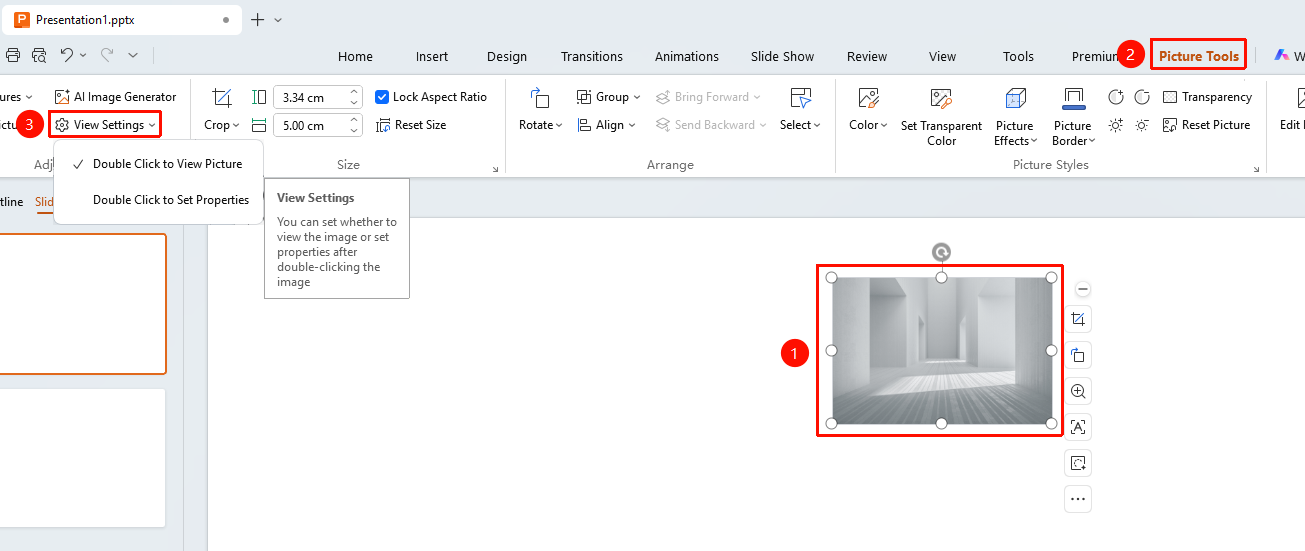Click the Crop tool icon in ribbon
1305x551 pixels.
coord(222,97)
